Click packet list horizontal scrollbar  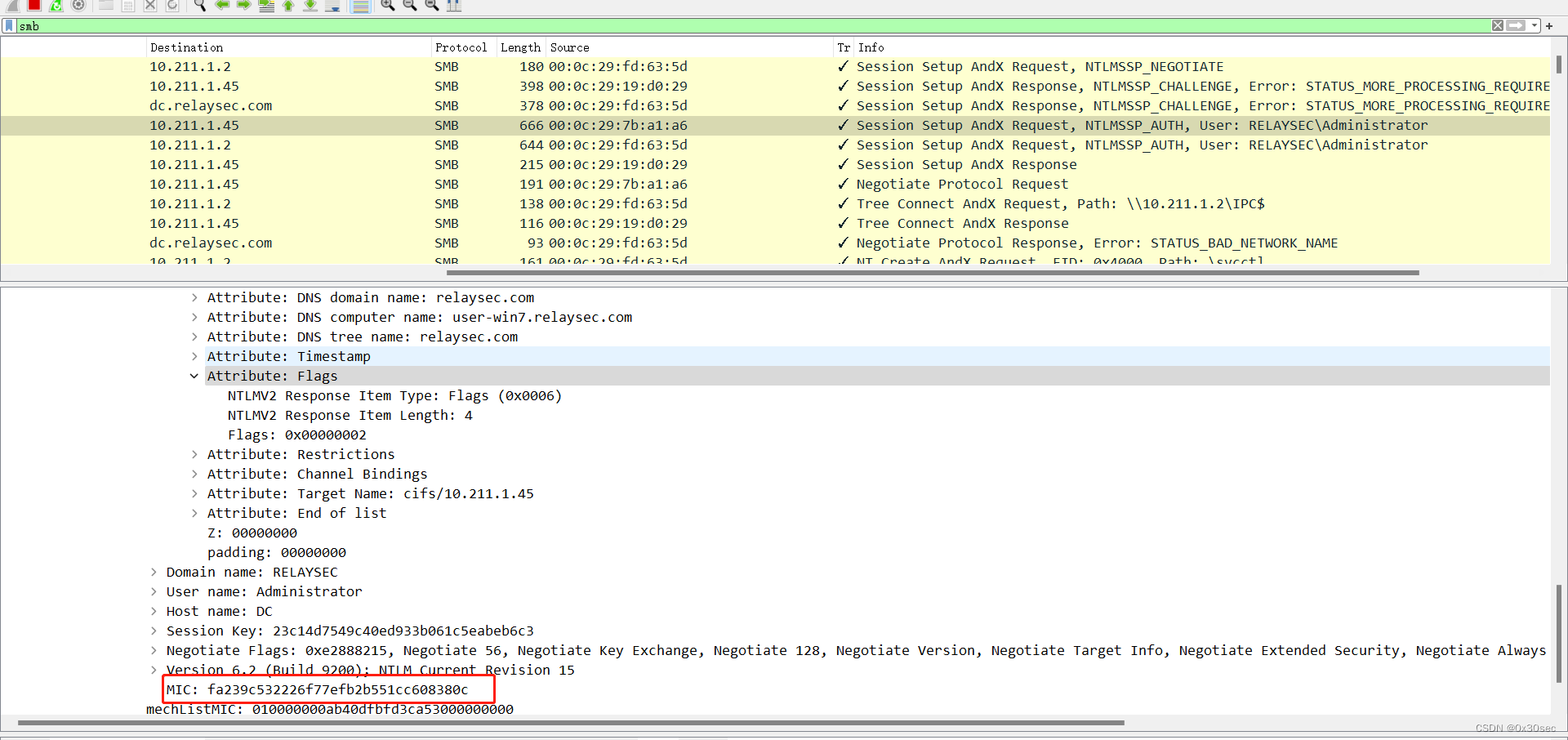(933, 273)
